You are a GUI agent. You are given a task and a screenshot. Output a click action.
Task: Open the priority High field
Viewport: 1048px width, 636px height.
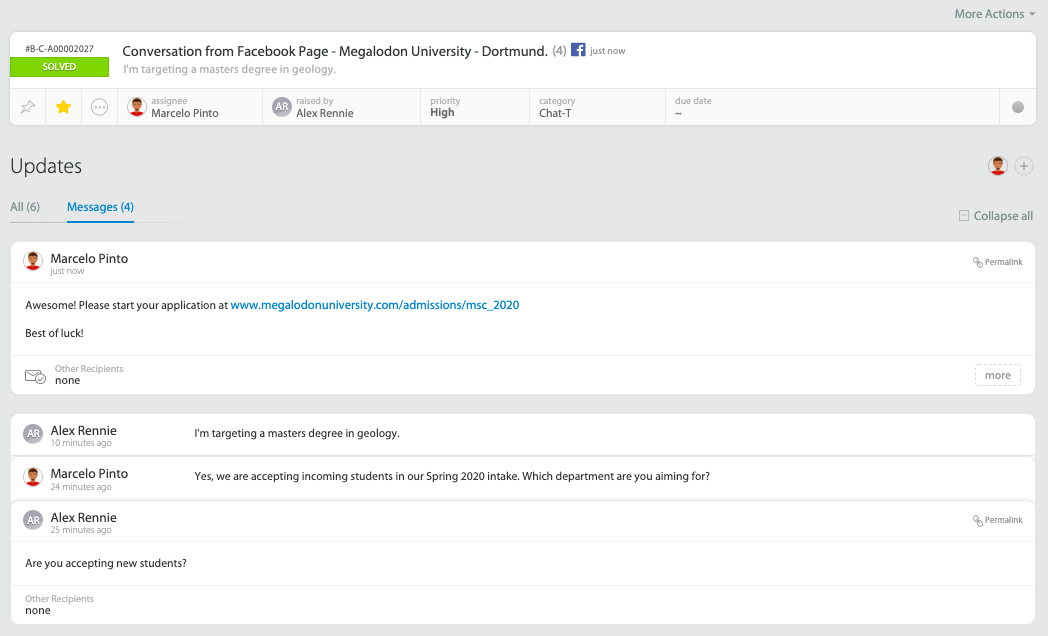pos(475,107)
